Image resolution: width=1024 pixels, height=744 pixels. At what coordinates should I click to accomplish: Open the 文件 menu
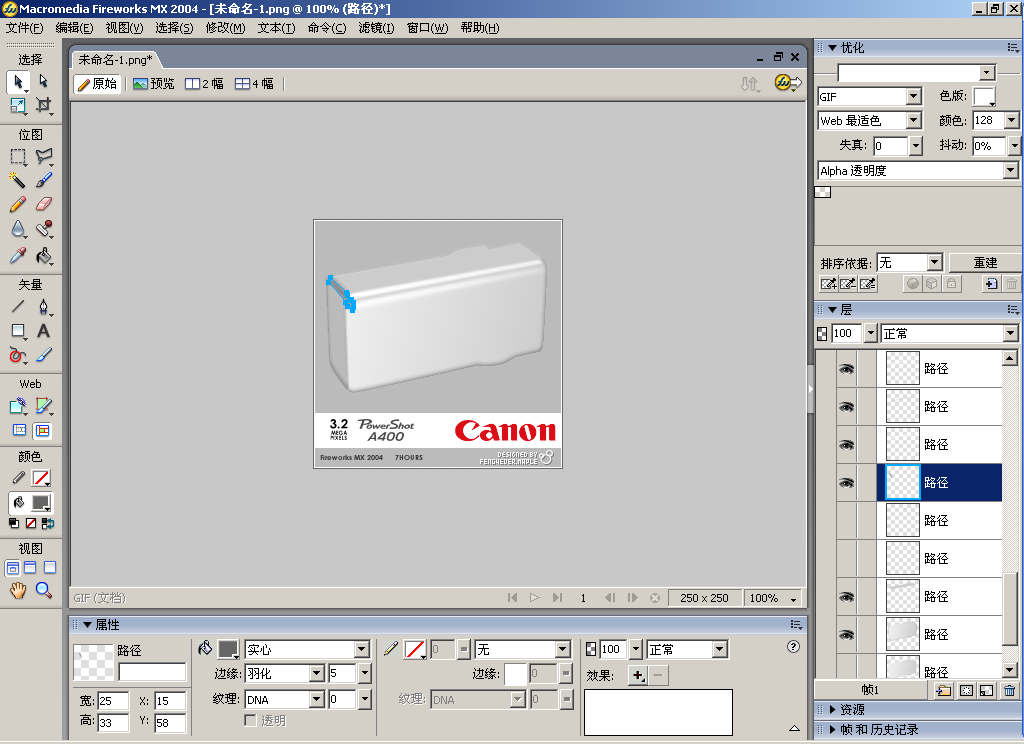click(24, 28)
